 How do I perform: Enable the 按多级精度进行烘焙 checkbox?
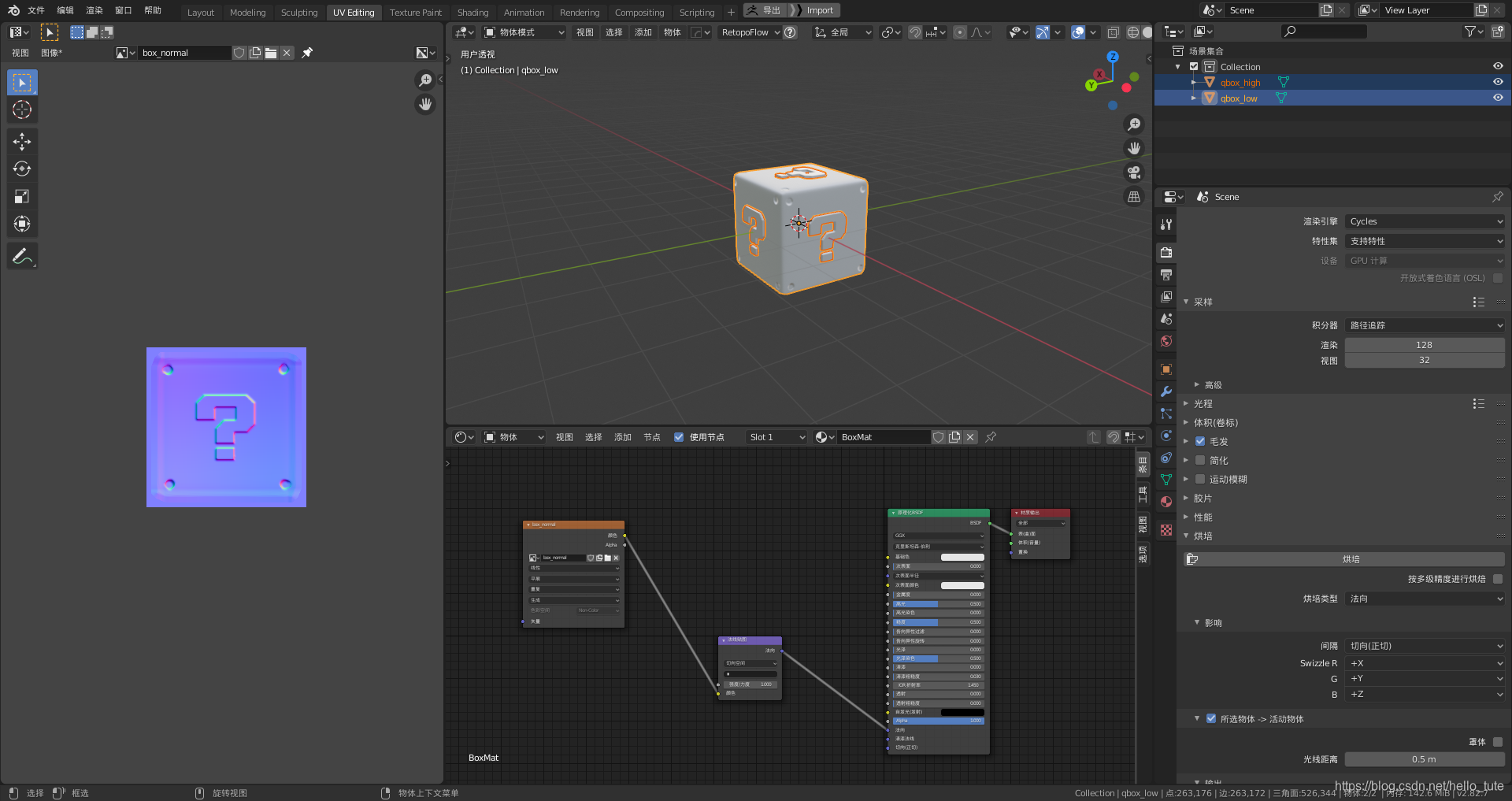coord(1498,579)
